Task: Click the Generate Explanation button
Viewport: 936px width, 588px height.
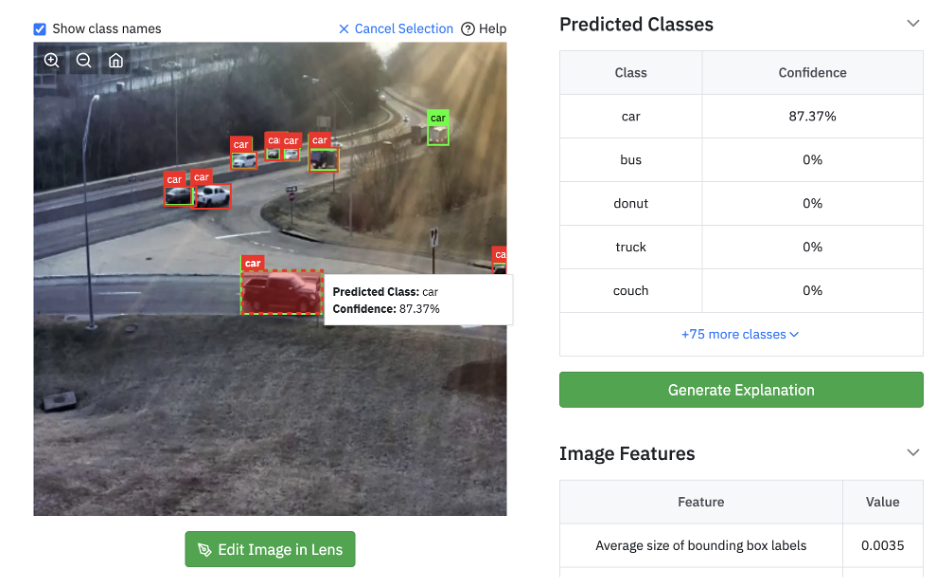Action: [741, 390]
